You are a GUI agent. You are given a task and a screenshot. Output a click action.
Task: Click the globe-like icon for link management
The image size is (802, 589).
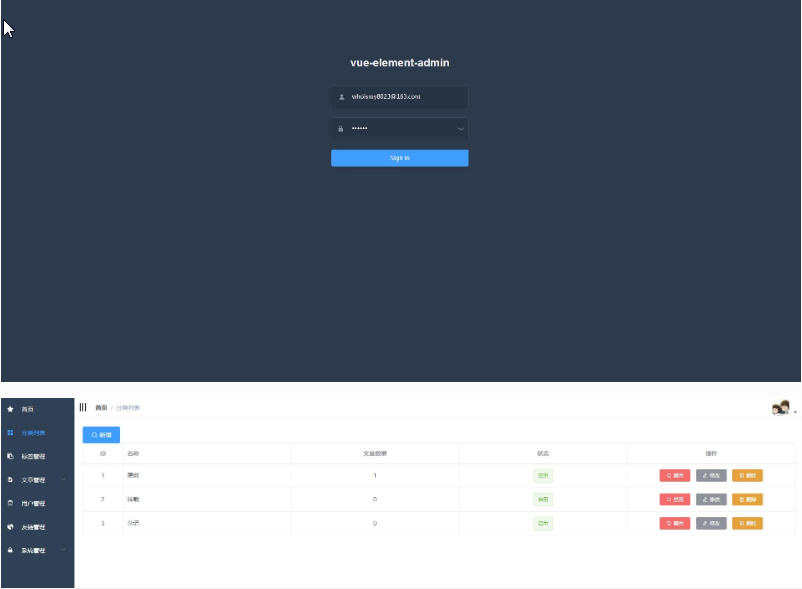click(10, 527)
